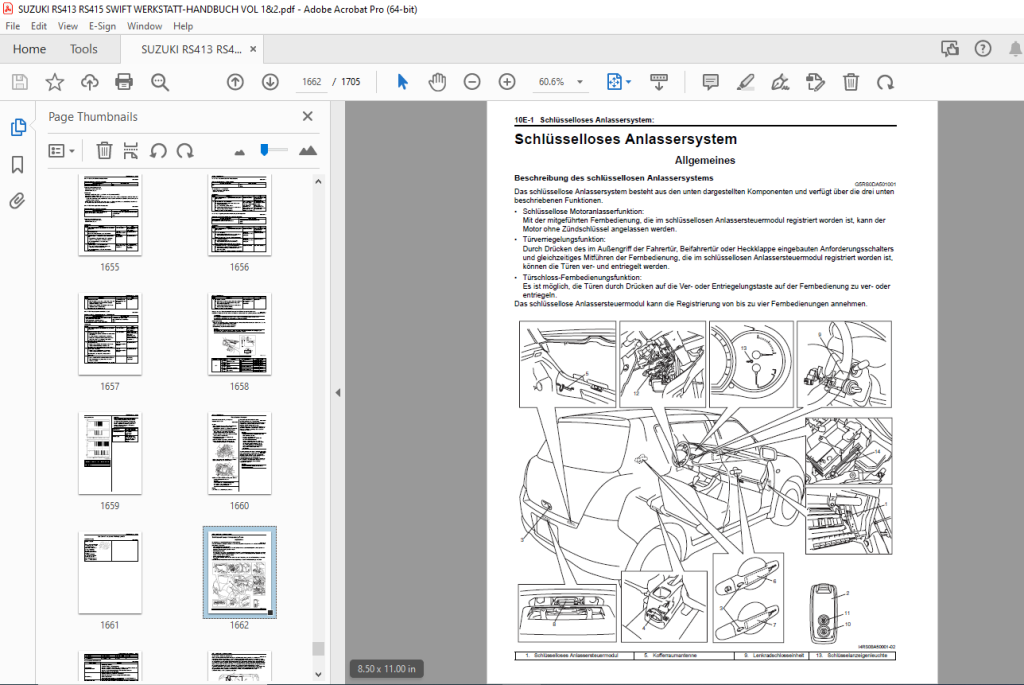Select page 1658 thumbnail
This screenshot has height=685, width=1024.
pyautogui.click(x=239, y=334)
